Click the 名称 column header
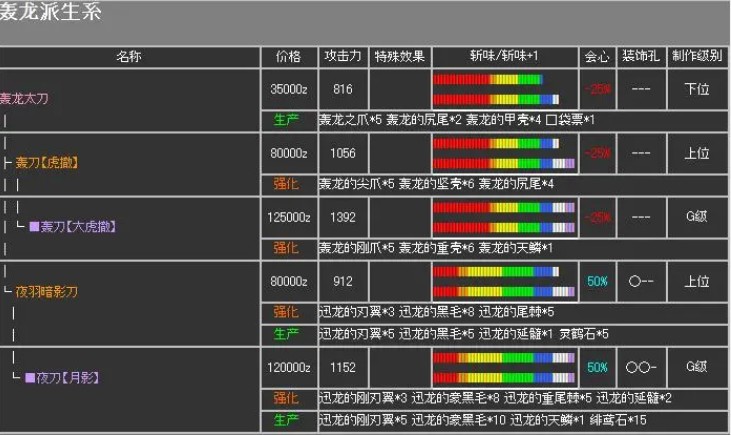 point(129,56)
